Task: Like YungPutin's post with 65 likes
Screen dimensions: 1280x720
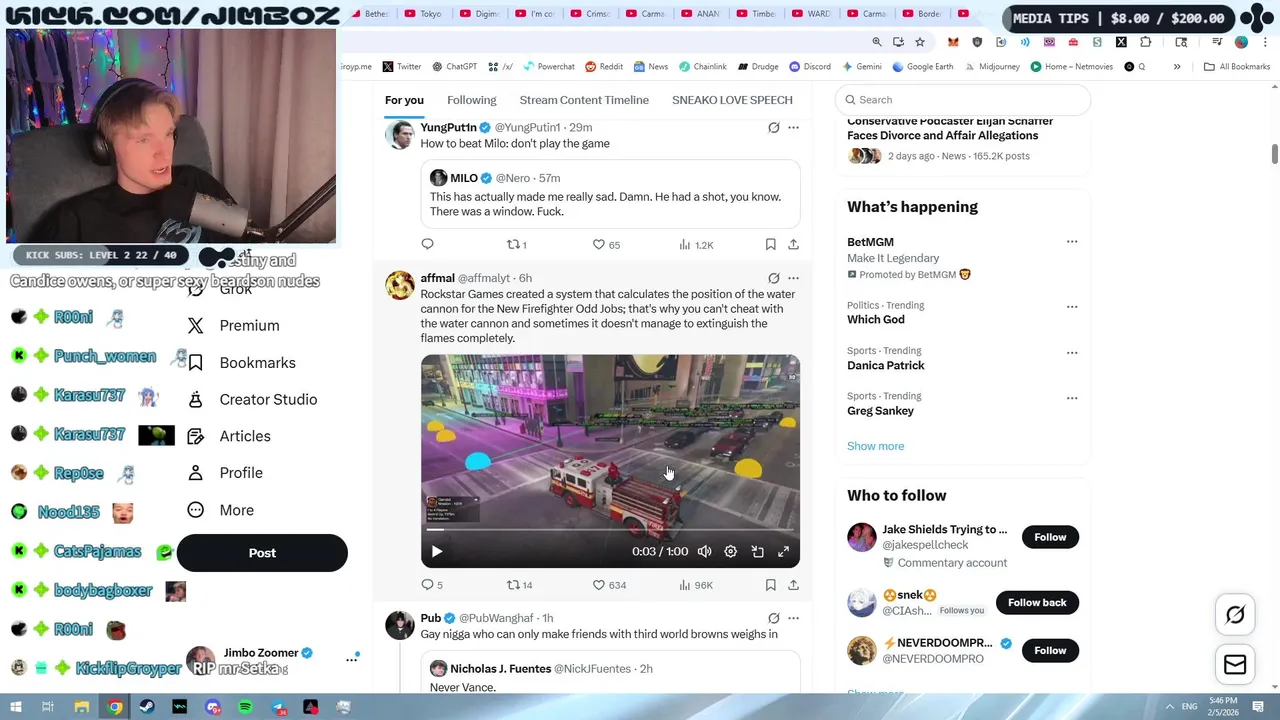Action: [x=606, y=244]
